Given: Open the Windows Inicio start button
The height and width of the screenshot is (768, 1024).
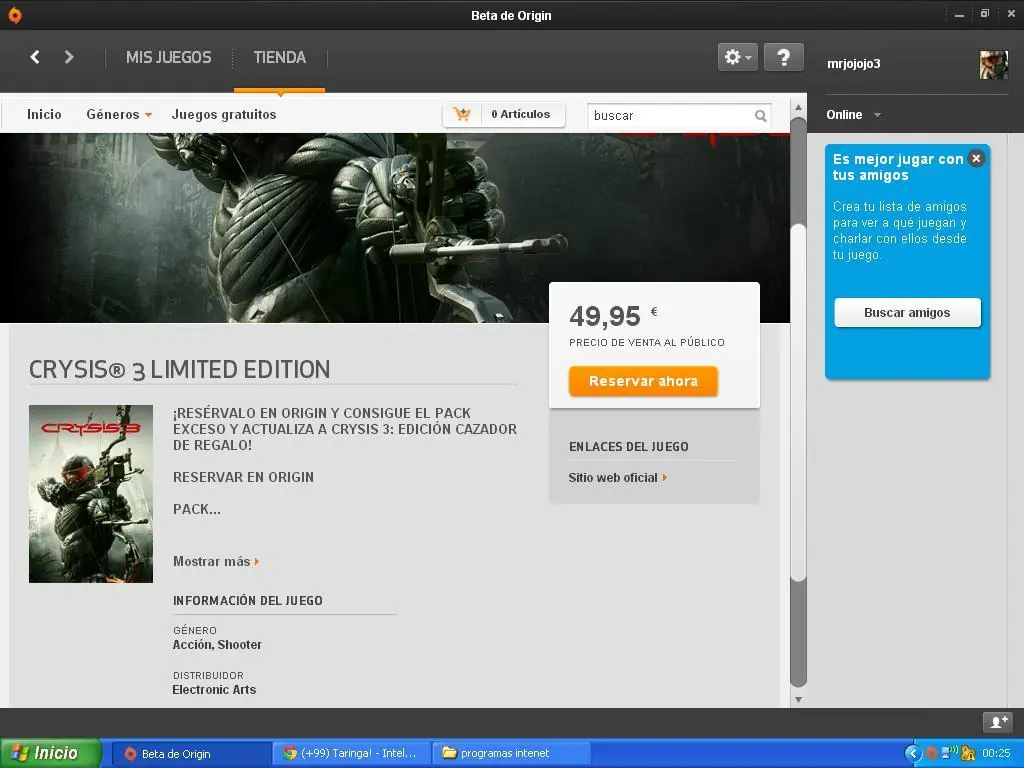Looking at the screenshot, I should [x=50, y=753].
